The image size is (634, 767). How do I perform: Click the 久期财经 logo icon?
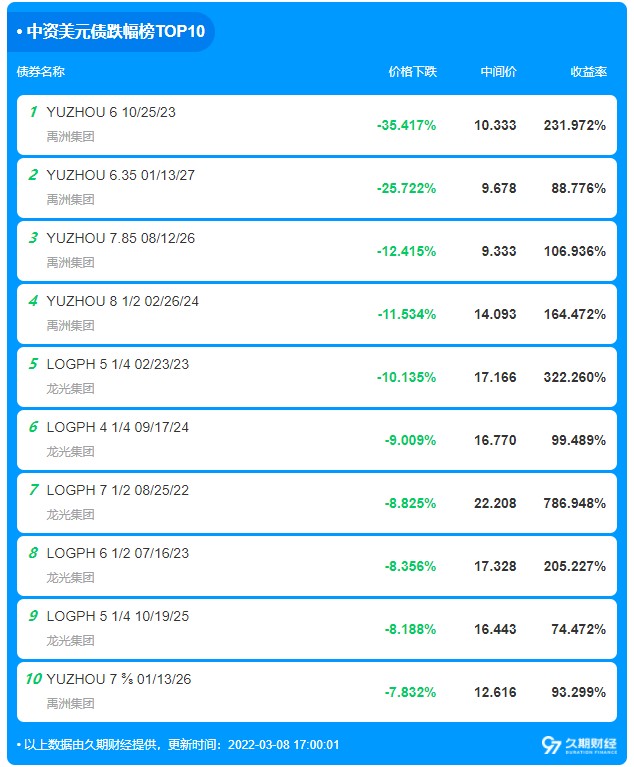[579, 745]
